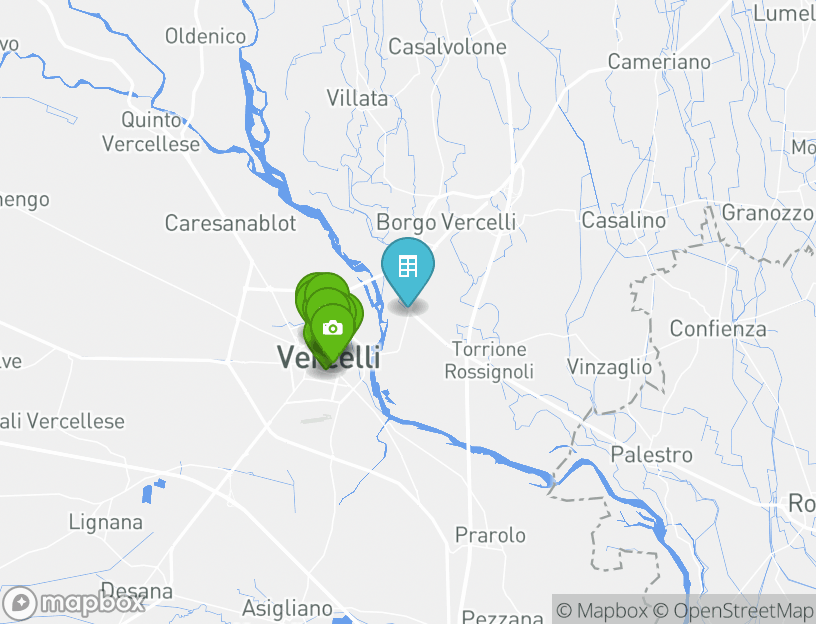Select the Prarolo label
The width and height of the screenshot is (816, 624).
click(490, 535)
